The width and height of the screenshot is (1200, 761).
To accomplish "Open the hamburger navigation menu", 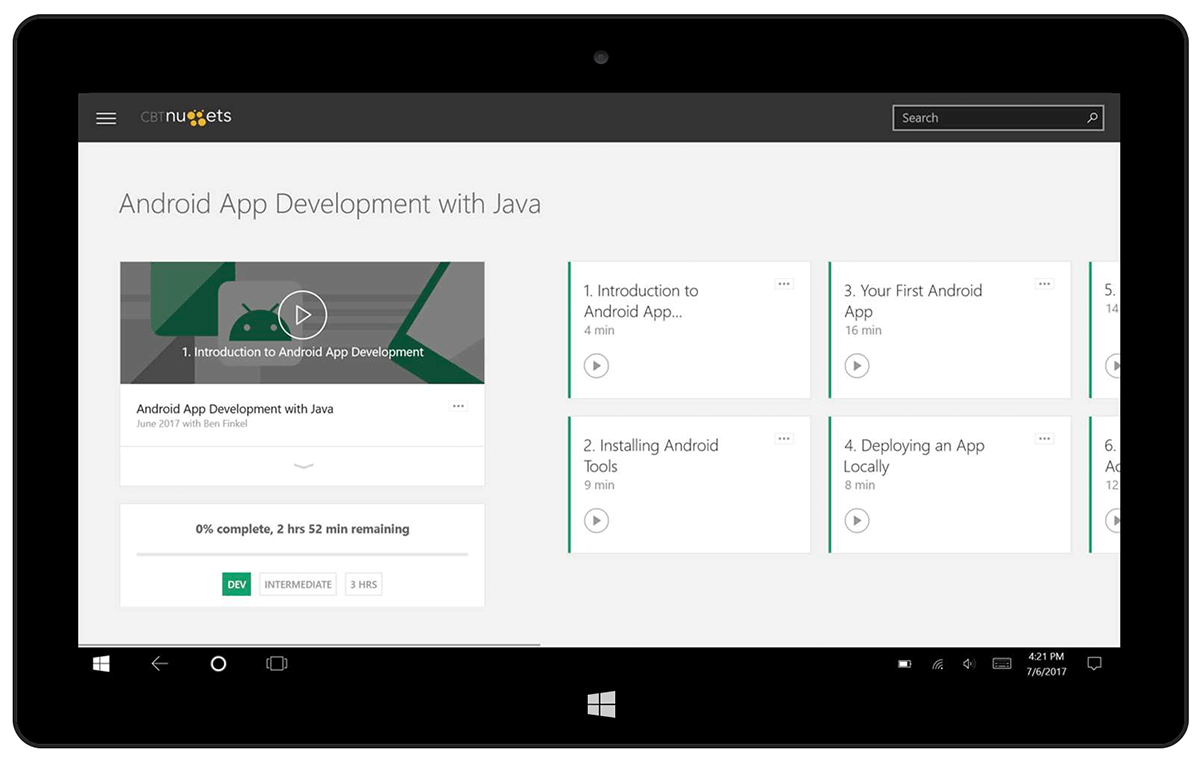I will click(x=106, y=118).
